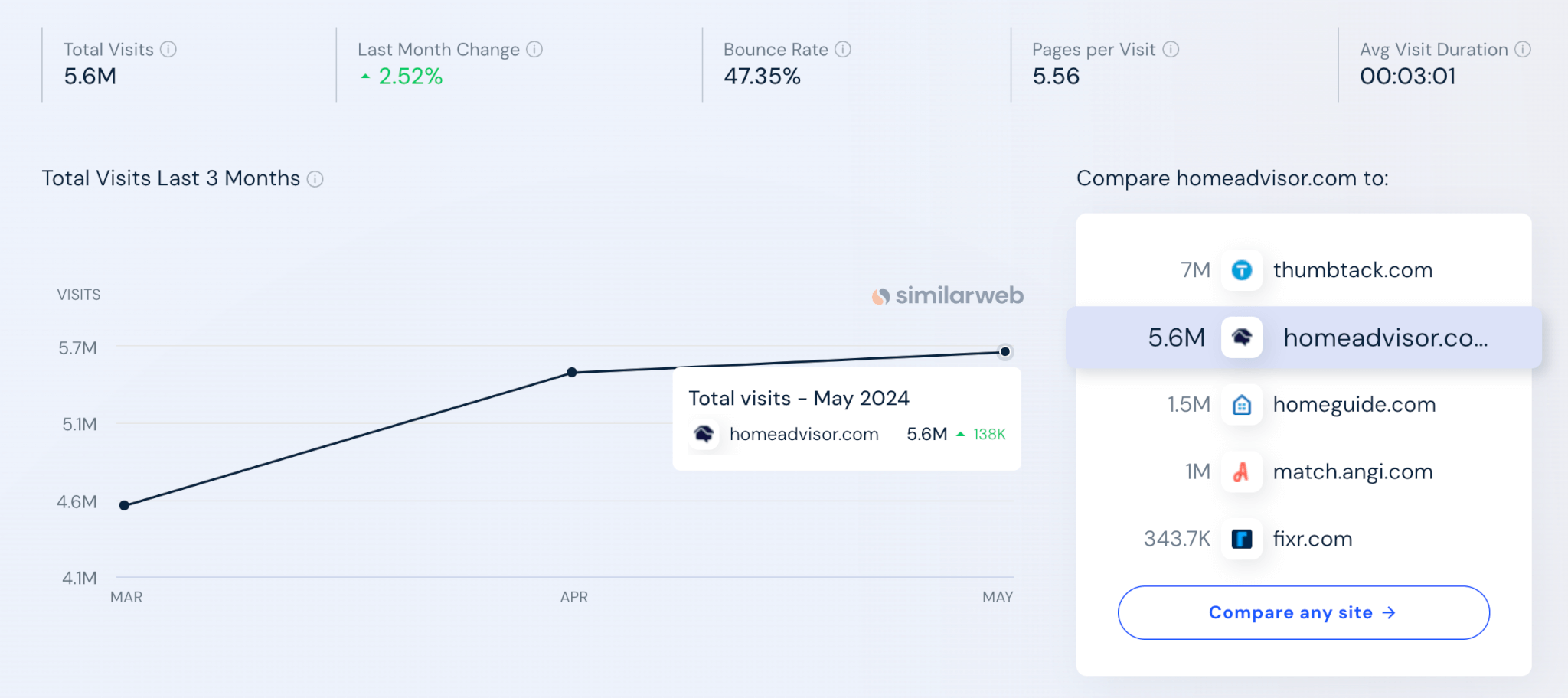Select the homeguide.com competitor entry
This screenshot has height=698, width=1568.
[1354, 405]
